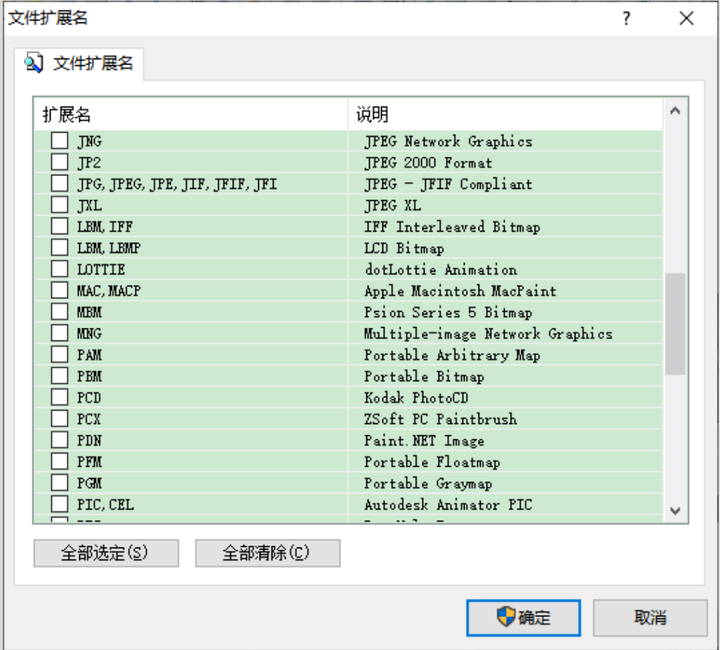Click 'Autodesk Animator PIC' description
720x650 pixels.
click(448, 504)
